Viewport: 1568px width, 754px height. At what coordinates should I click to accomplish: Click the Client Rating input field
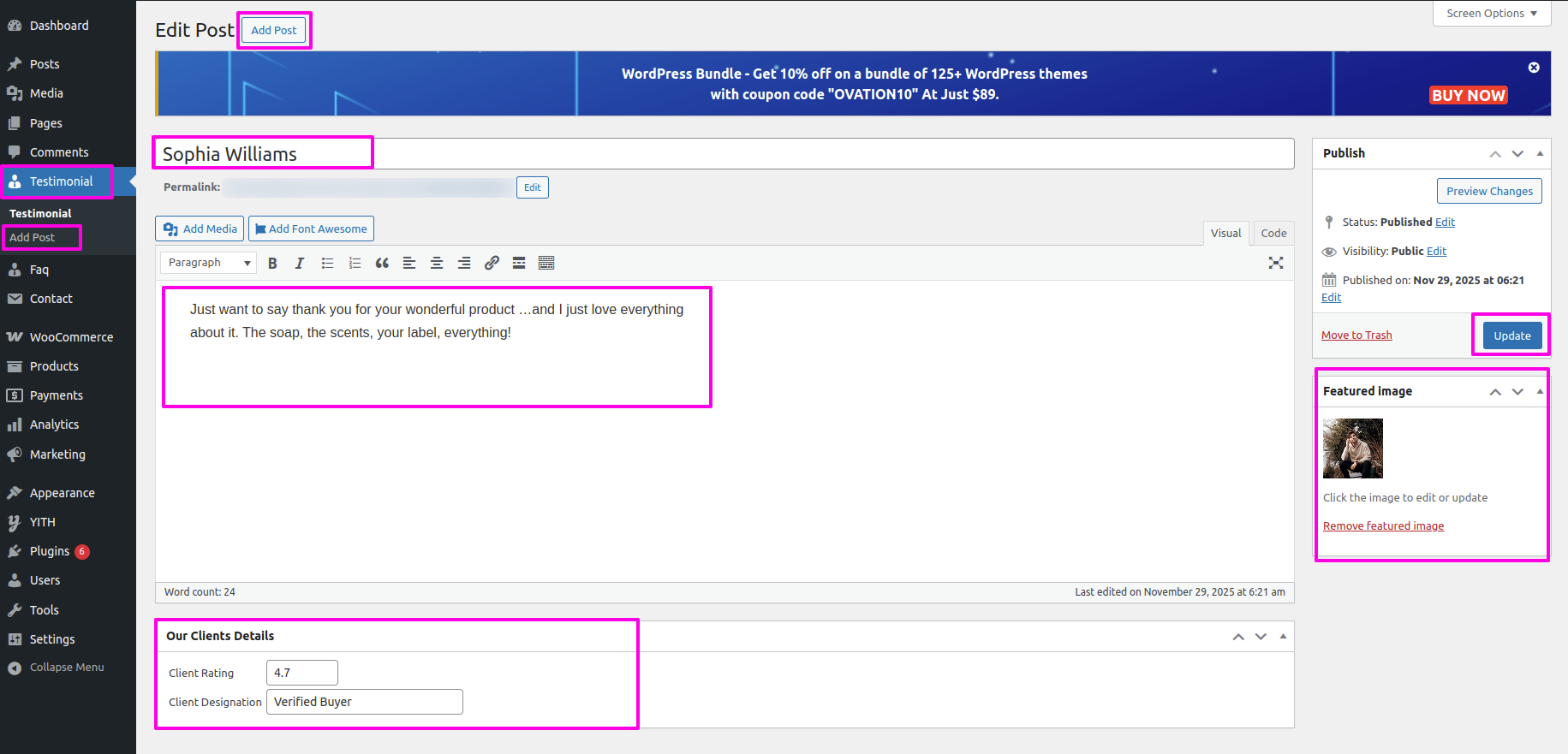tap(302, 673)
